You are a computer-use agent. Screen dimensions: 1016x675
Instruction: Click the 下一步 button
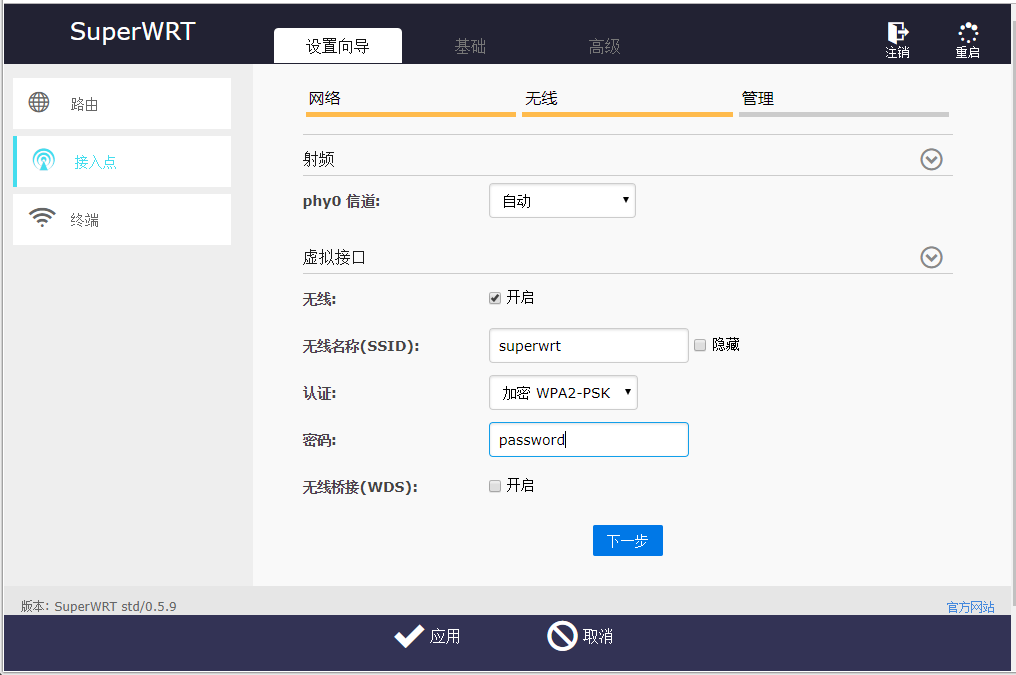[627, 540]
